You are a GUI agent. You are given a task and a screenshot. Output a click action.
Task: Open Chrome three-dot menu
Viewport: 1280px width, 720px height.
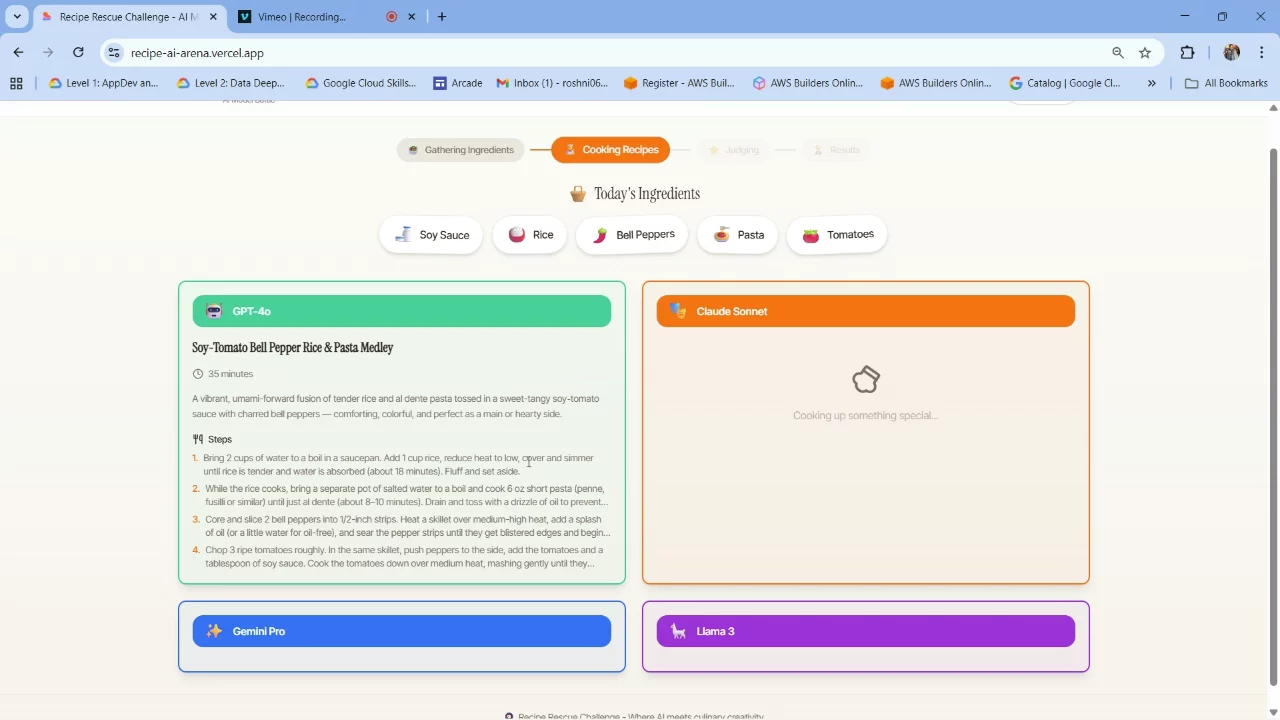click(x=1262, y=53)
